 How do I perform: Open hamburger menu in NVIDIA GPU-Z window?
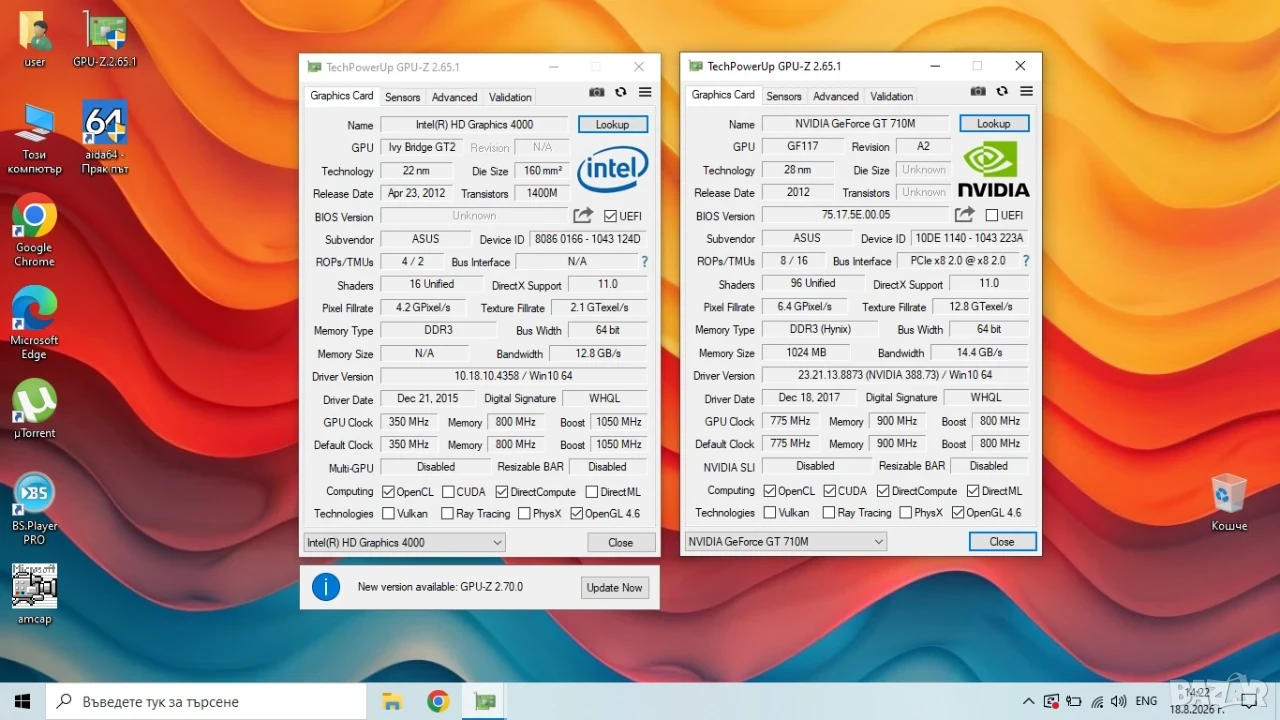pos(1026,91)
